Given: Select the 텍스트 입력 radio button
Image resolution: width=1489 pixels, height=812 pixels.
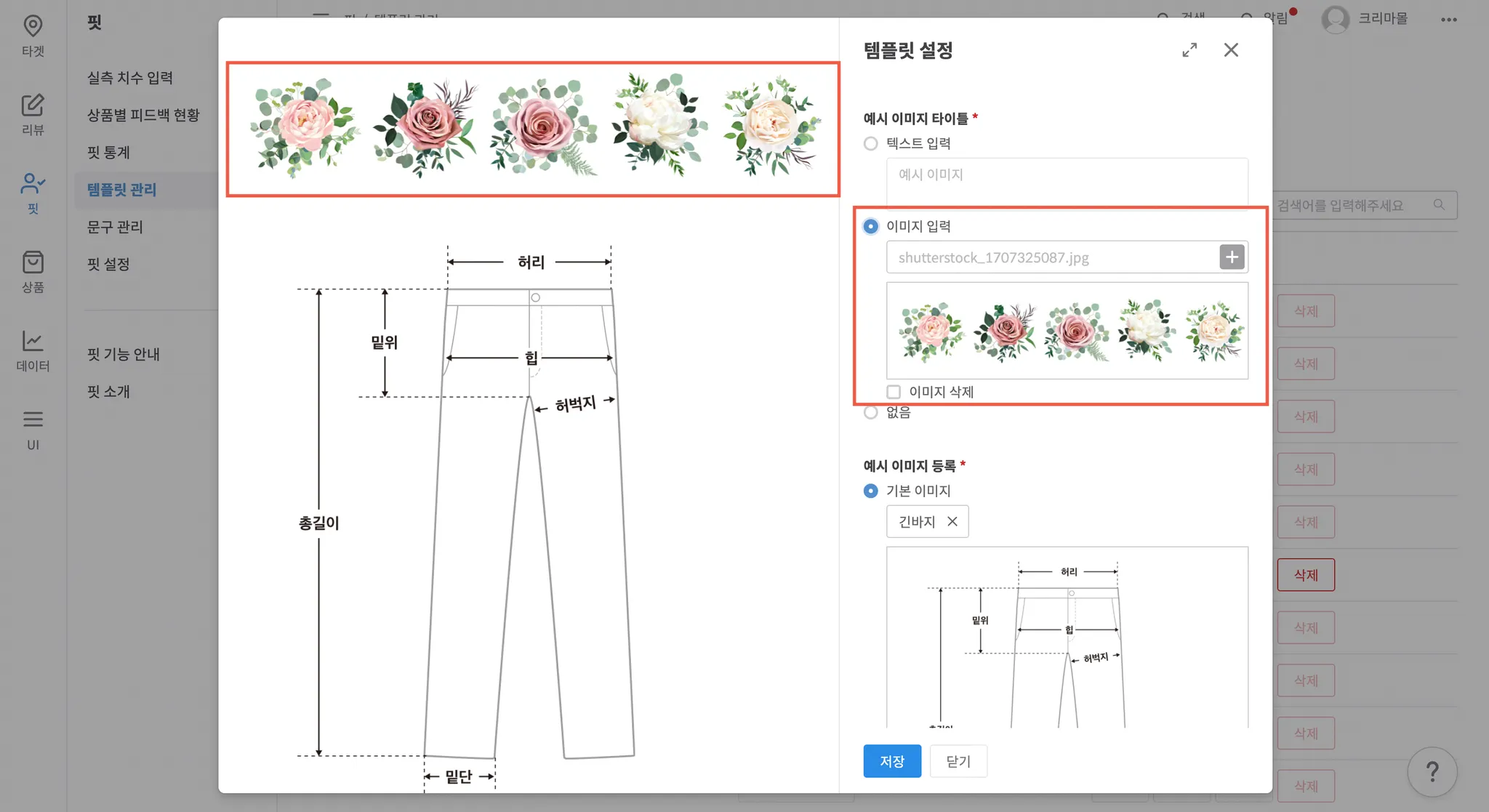Looking at the screenshot, I should 871,144.
